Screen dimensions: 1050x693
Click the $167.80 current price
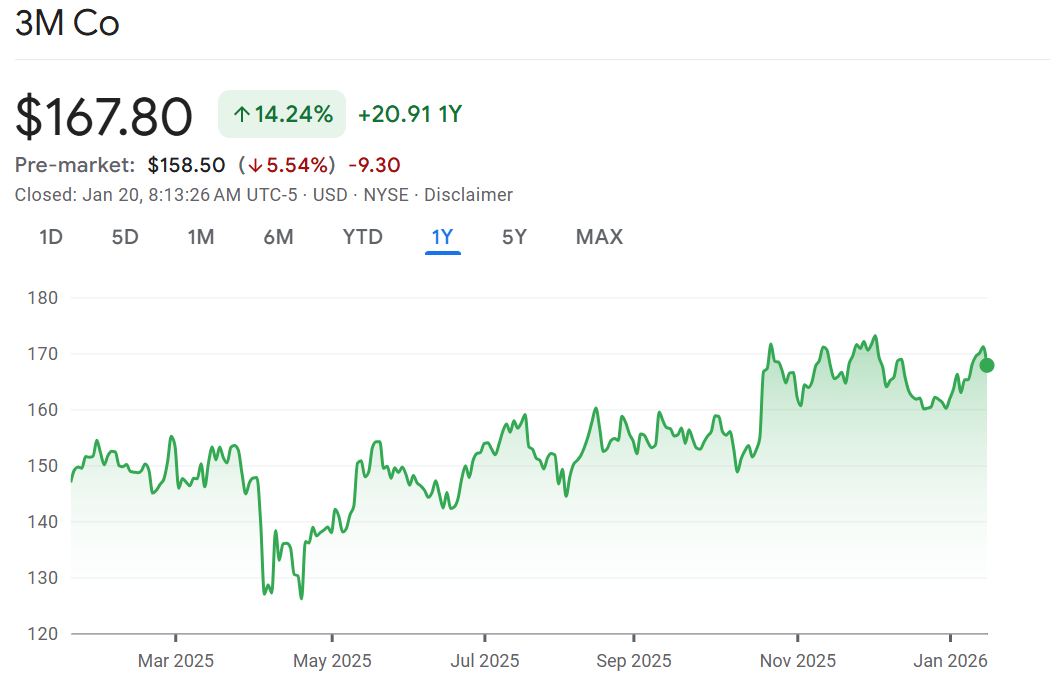pos(104,116)
